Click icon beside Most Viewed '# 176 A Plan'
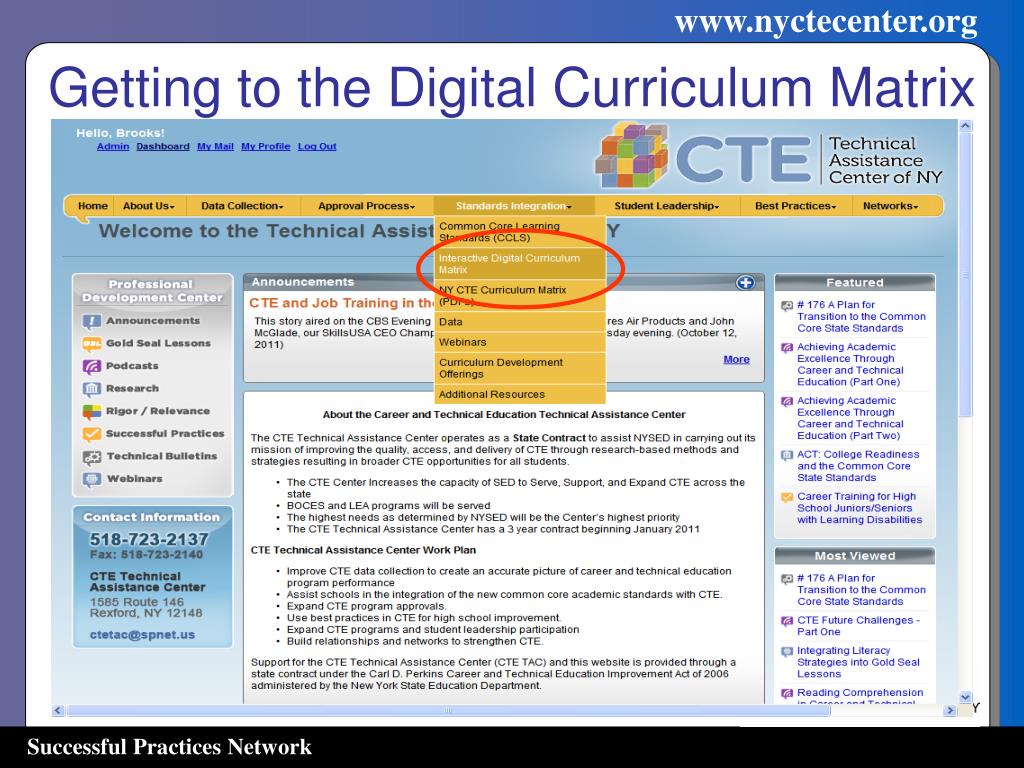This screenshot has height=768, width=1024. coord(787,579)
